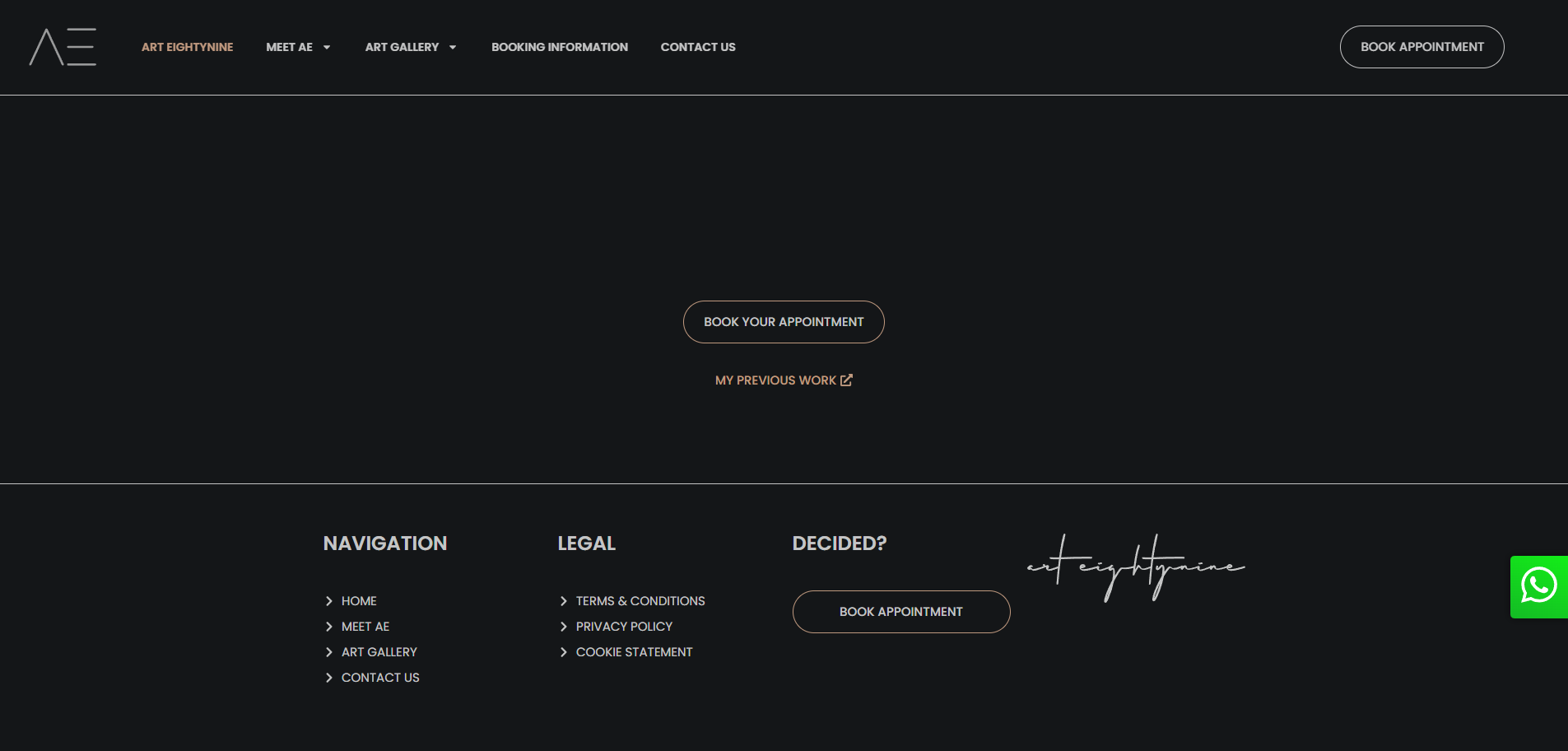The height and width of the screenshot is (751, 1568).
Task: Go to Art Gallery footer link
Action: (379, 652)
